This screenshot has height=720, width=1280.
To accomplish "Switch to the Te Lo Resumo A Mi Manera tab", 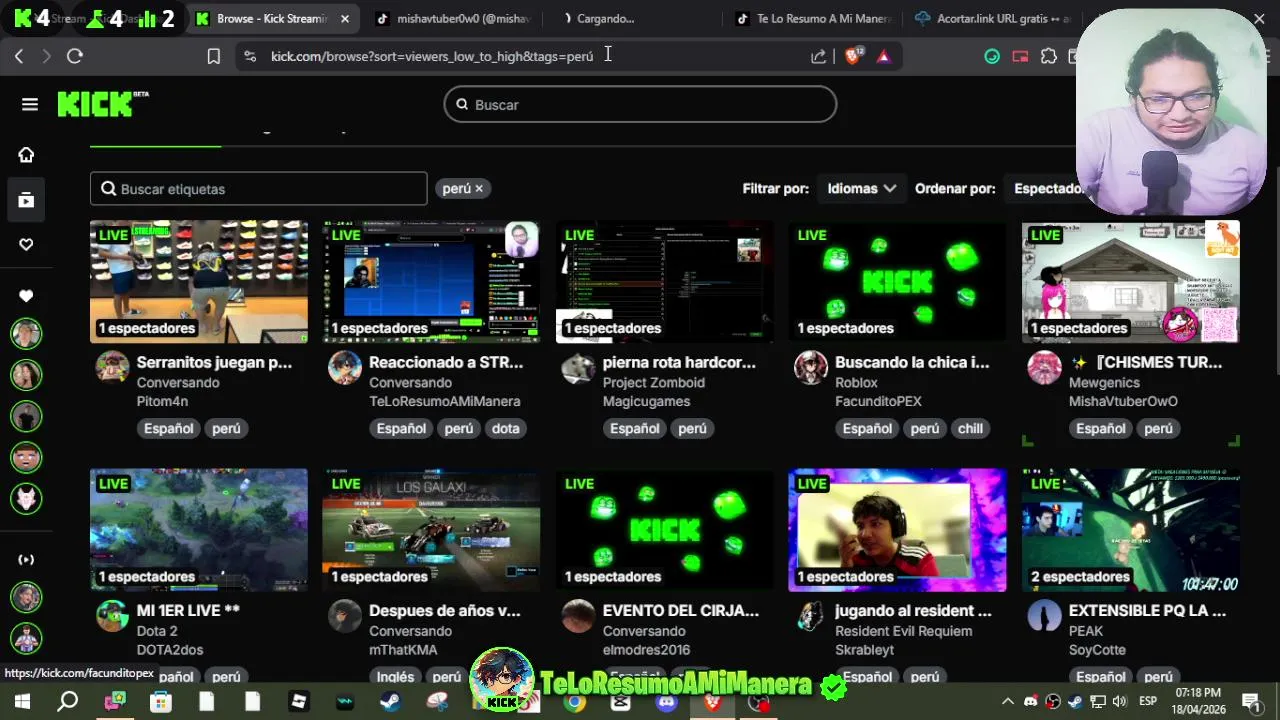I will coord(812,18).
